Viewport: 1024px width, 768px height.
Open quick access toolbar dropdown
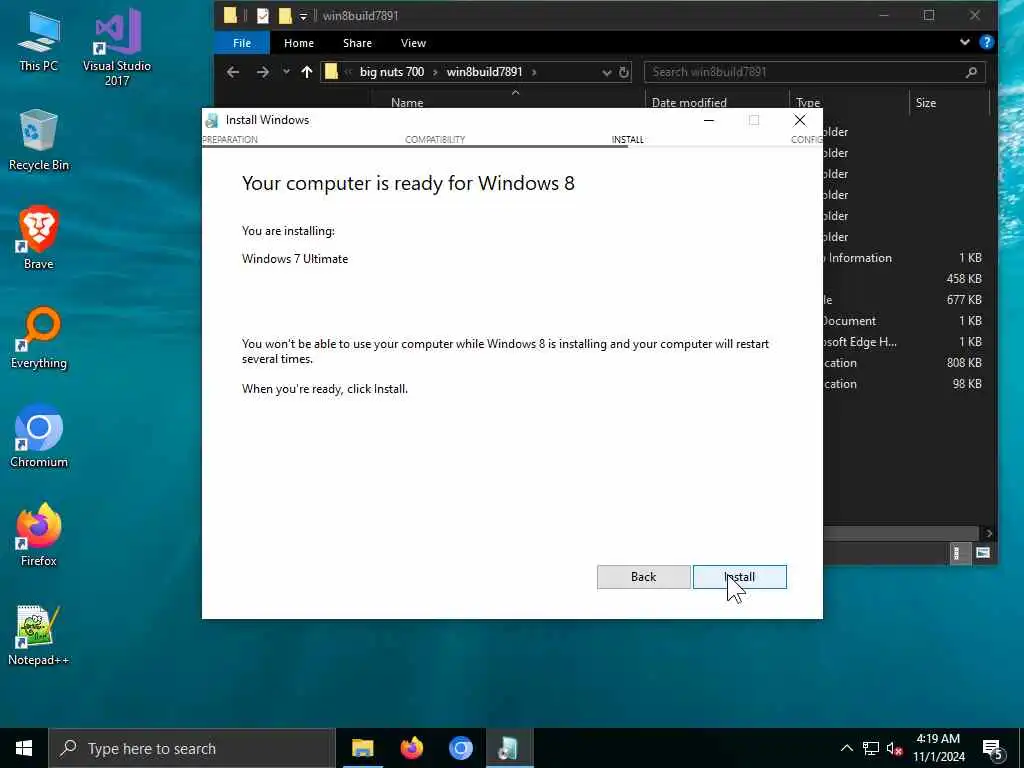pos(303,16)
